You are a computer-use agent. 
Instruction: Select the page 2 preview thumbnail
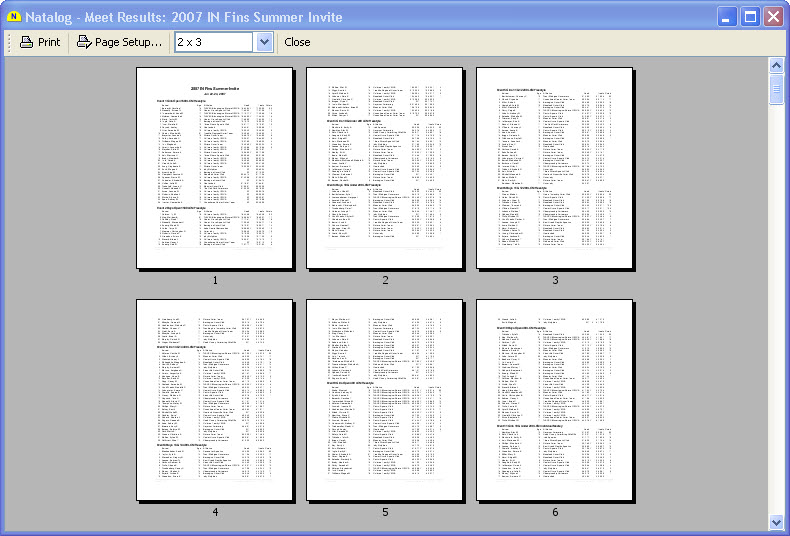click(x=384, y=168)
